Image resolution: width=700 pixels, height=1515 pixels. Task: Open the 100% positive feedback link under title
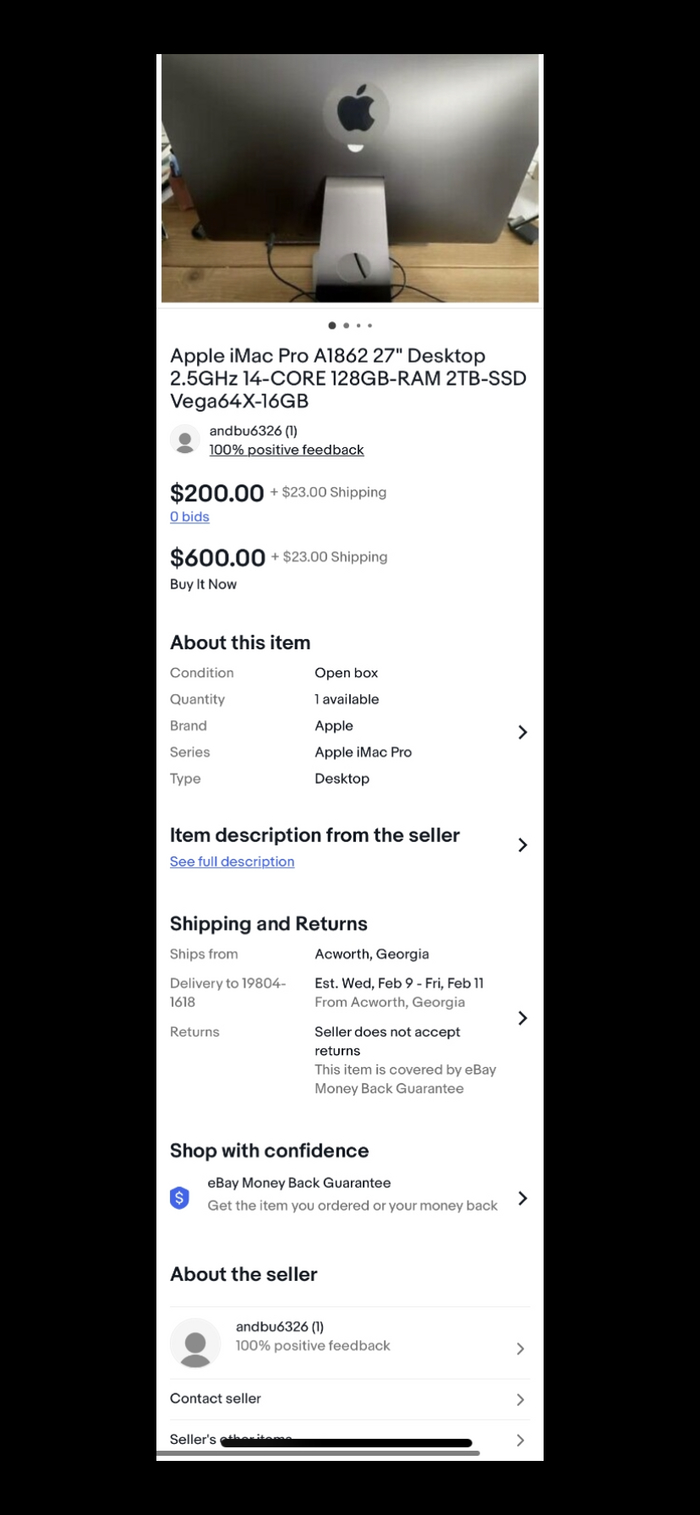click(x=286, y=450)
